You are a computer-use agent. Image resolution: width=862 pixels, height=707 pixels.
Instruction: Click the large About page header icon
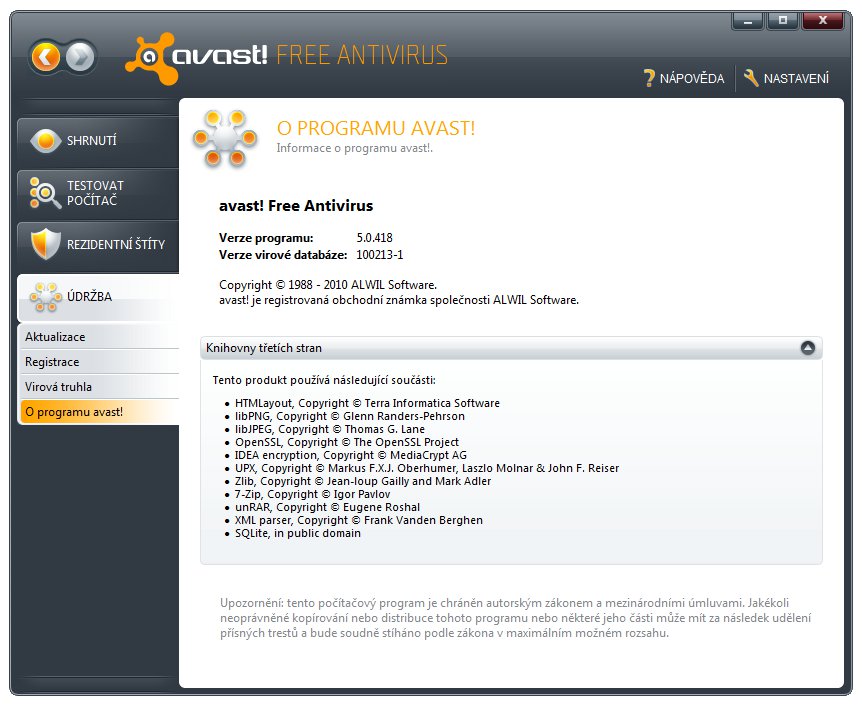pos(225,138)
